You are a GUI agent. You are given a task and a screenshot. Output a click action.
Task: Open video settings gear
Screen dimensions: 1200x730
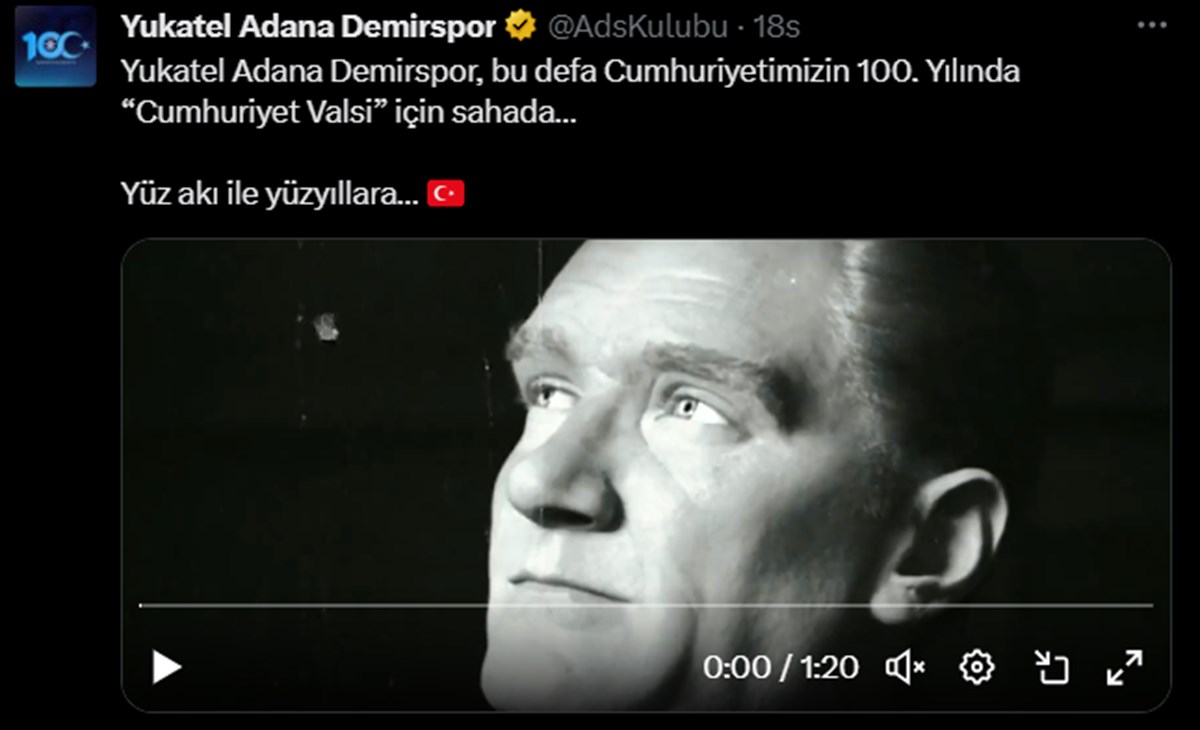pyautogui.click(x=977, y=667)
